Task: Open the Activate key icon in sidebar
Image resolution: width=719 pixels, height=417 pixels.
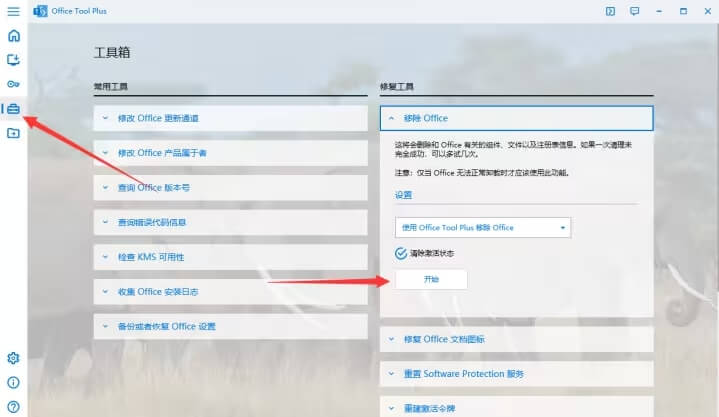Action: [13, 84]
